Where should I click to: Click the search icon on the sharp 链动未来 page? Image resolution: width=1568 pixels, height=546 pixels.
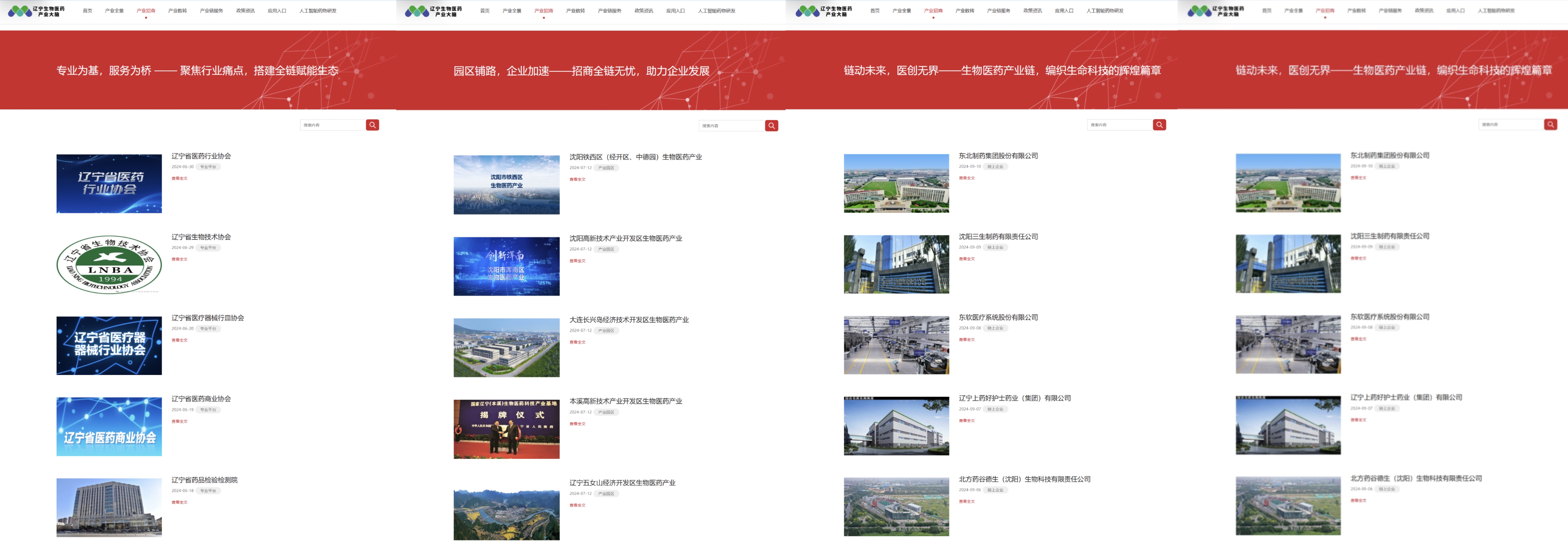click(x=1160, y=125)
